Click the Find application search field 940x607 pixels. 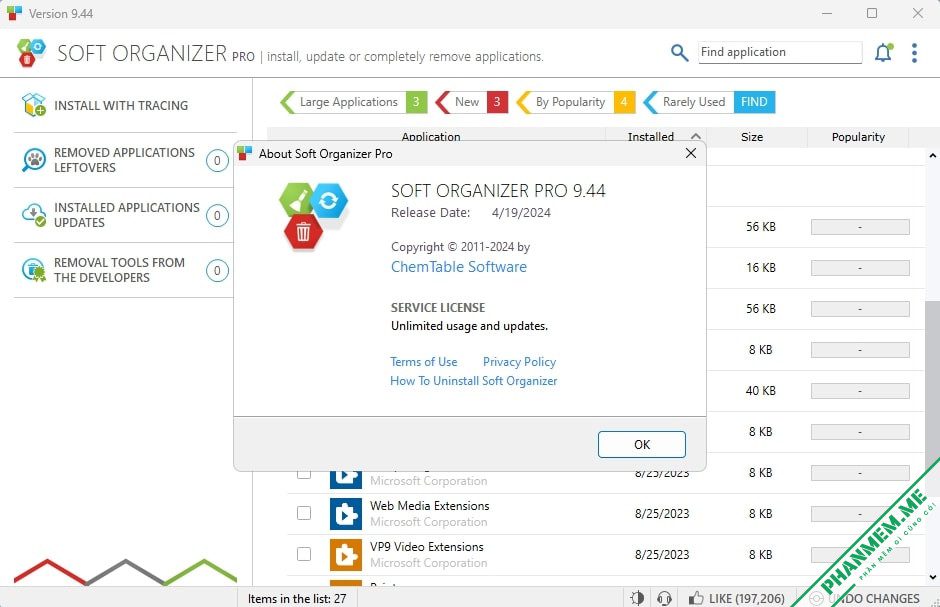(780, 52)
